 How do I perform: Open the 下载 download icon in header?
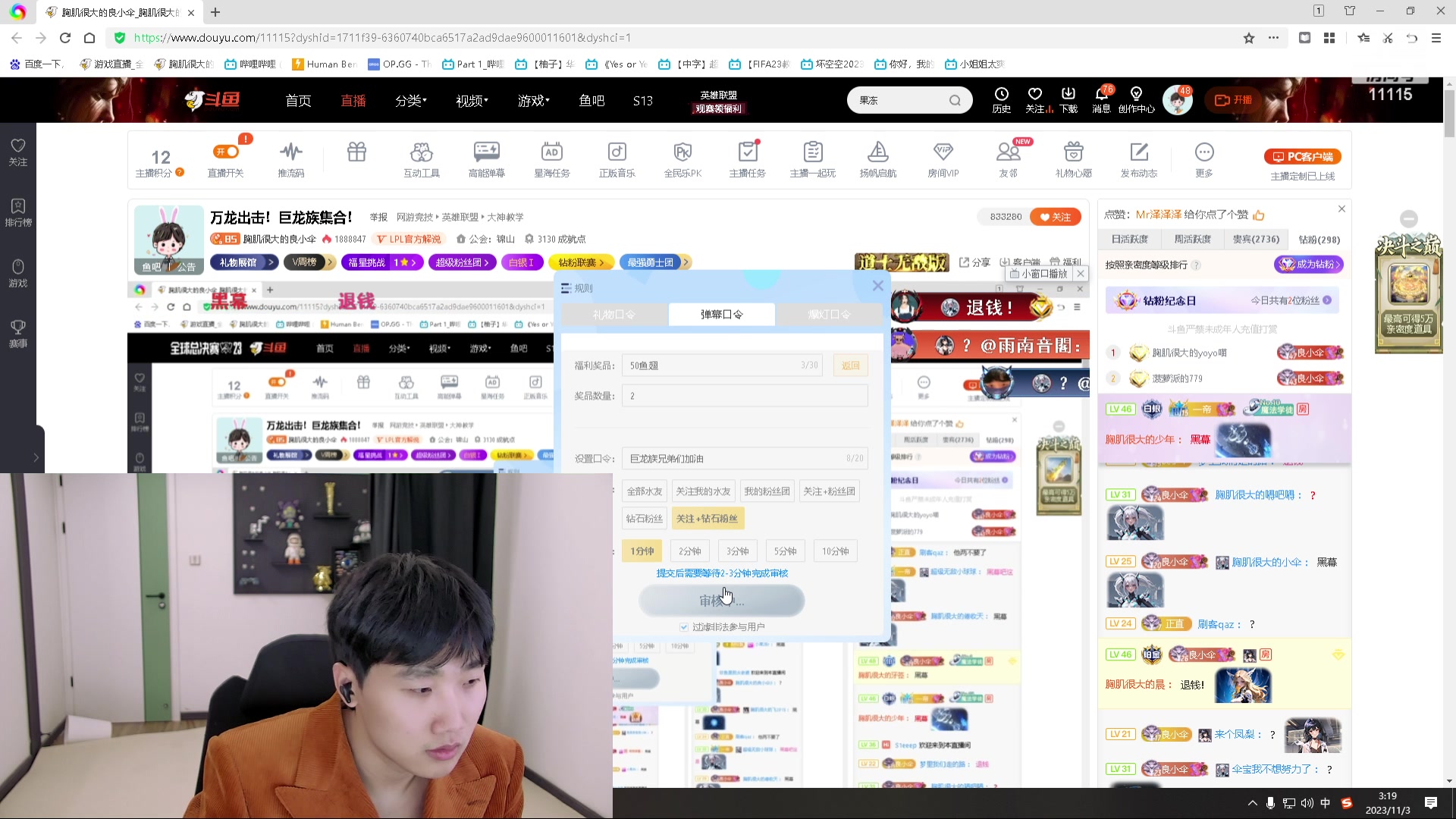pyautogui.click(x=1068, y=94)
